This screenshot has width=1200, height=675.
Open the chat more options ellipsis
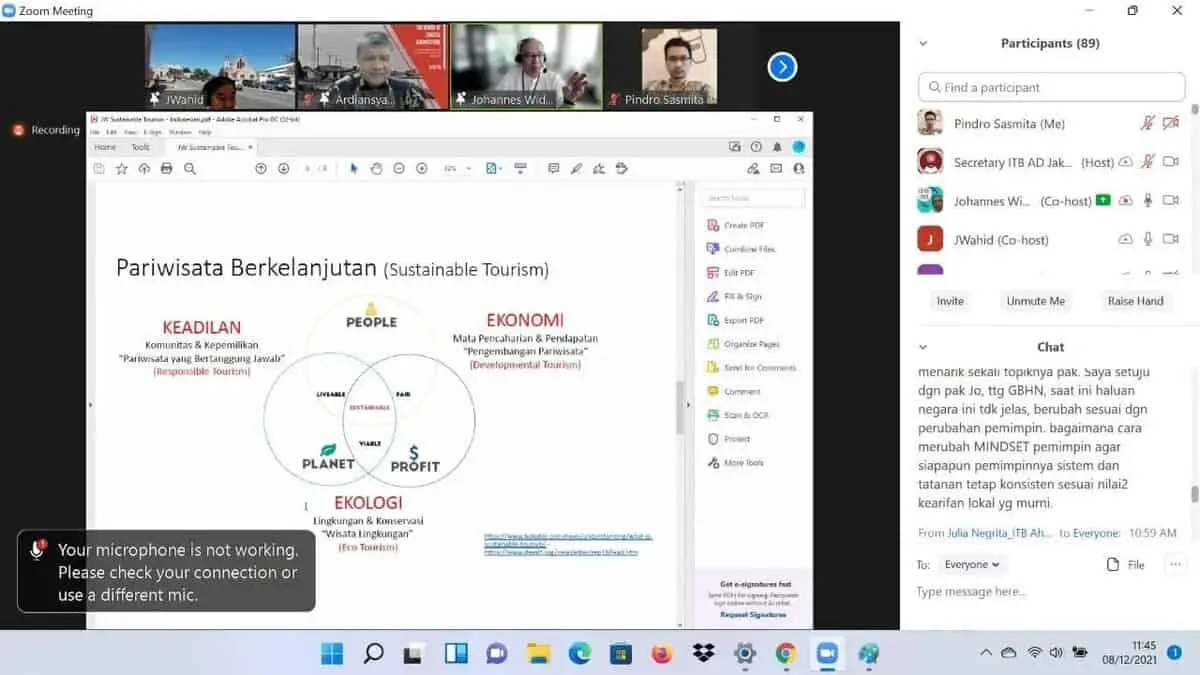point(1176,565)
